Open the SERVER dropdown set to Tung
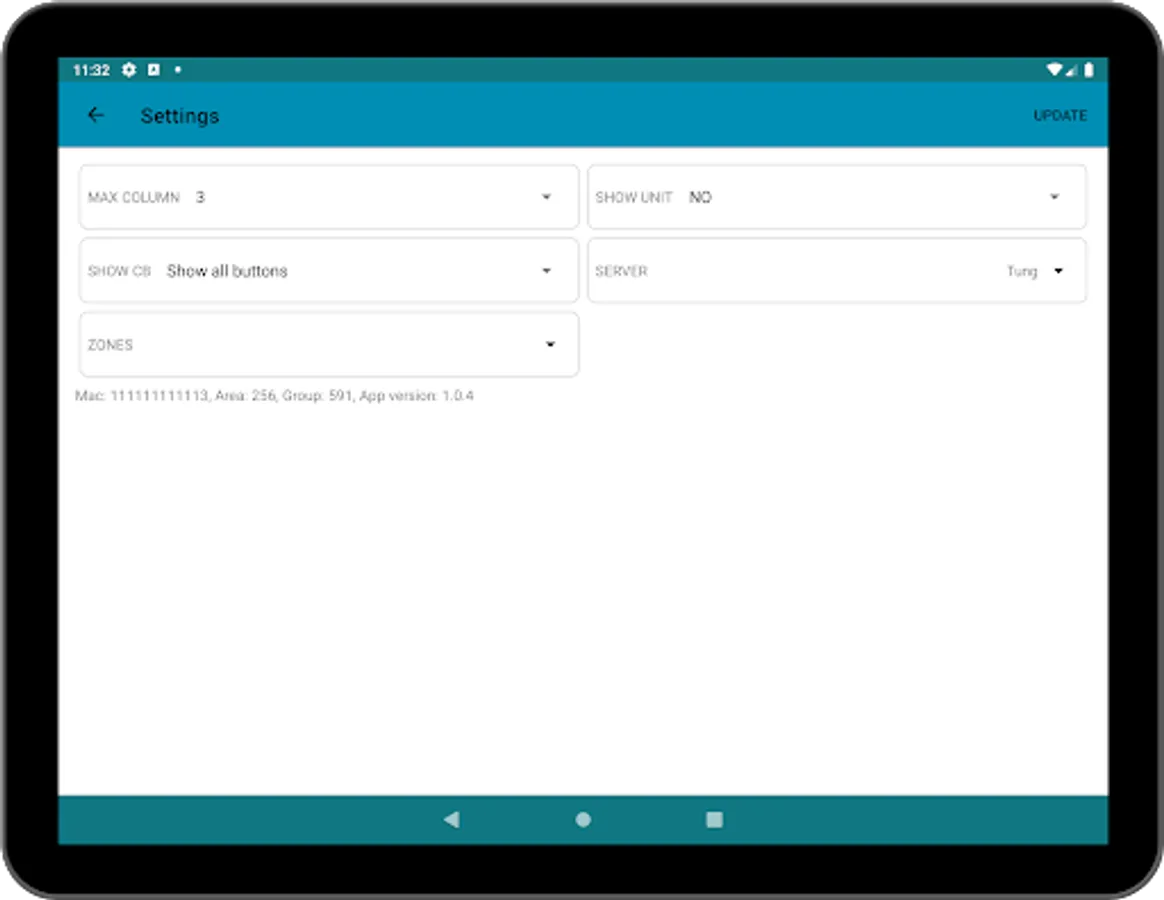Viewport: 1164px width, 900px height. [837, 270]
